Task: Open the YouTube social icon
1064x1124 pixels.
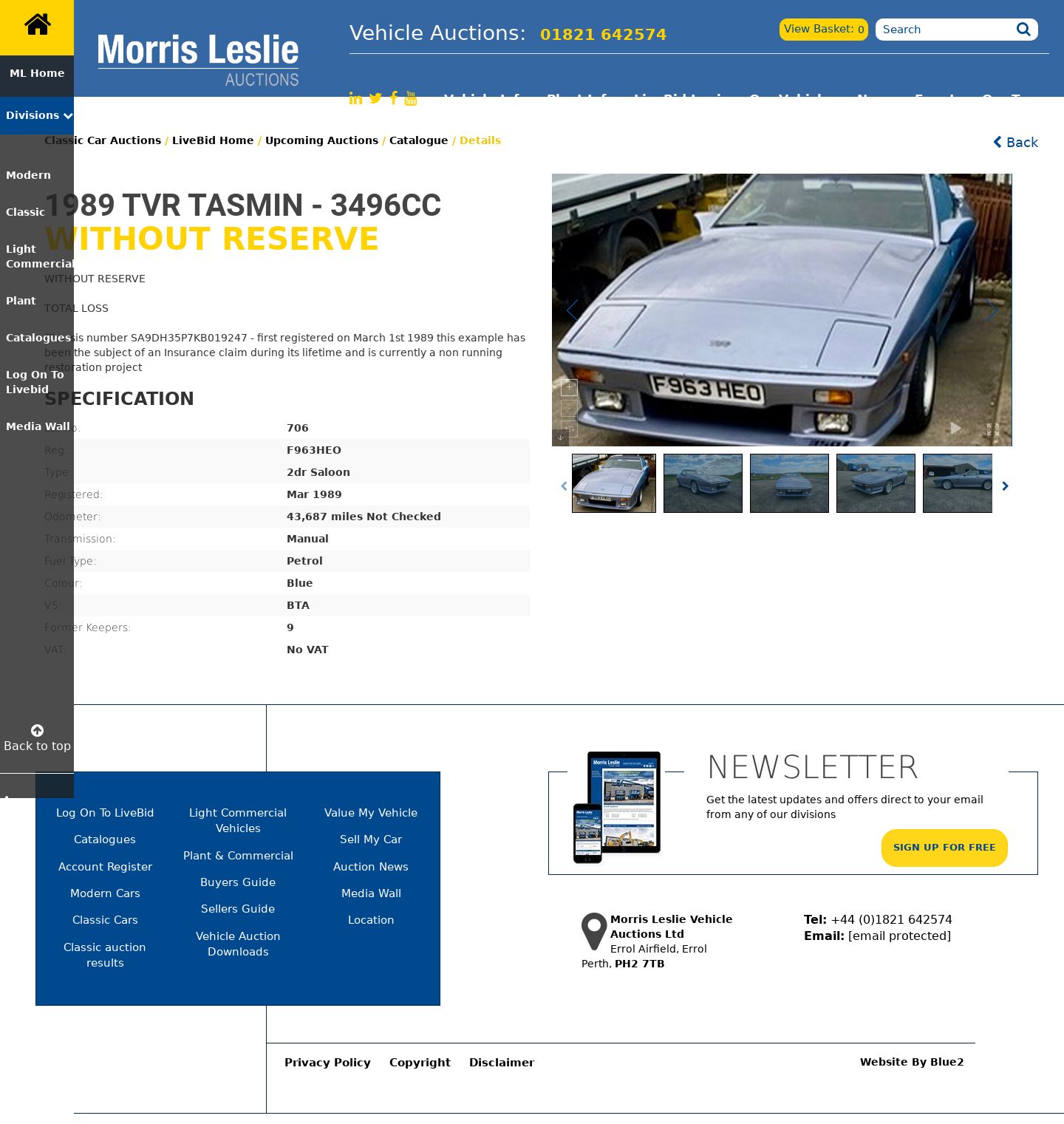Action: click(x=411, y=98)
